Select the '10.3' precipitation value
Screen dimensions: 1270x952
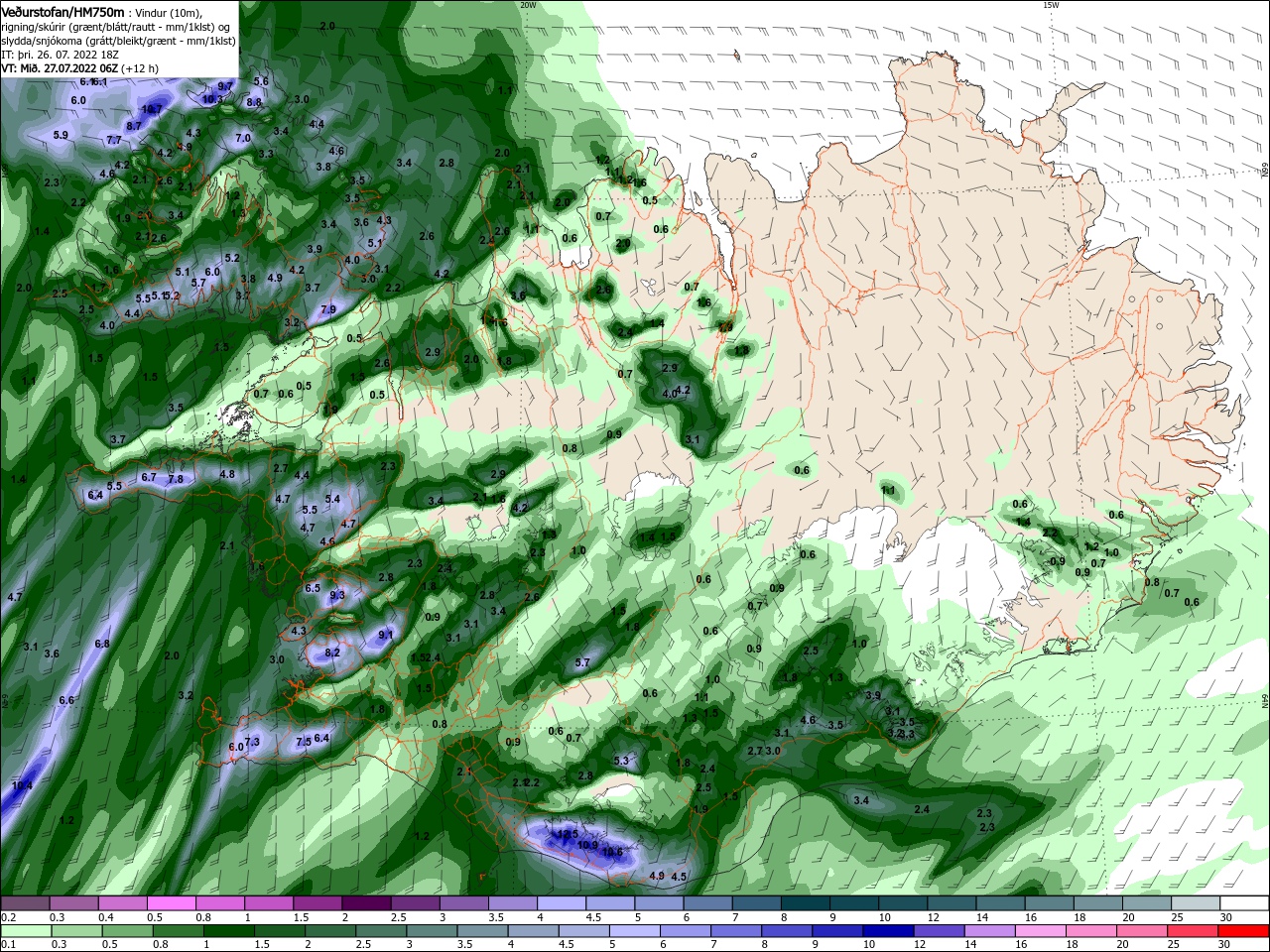211,99
